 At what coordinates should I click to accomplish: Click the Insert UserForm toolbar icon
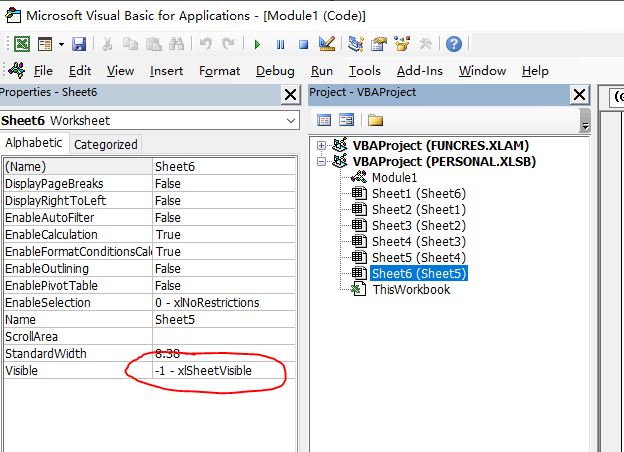(x=45, y=44)
